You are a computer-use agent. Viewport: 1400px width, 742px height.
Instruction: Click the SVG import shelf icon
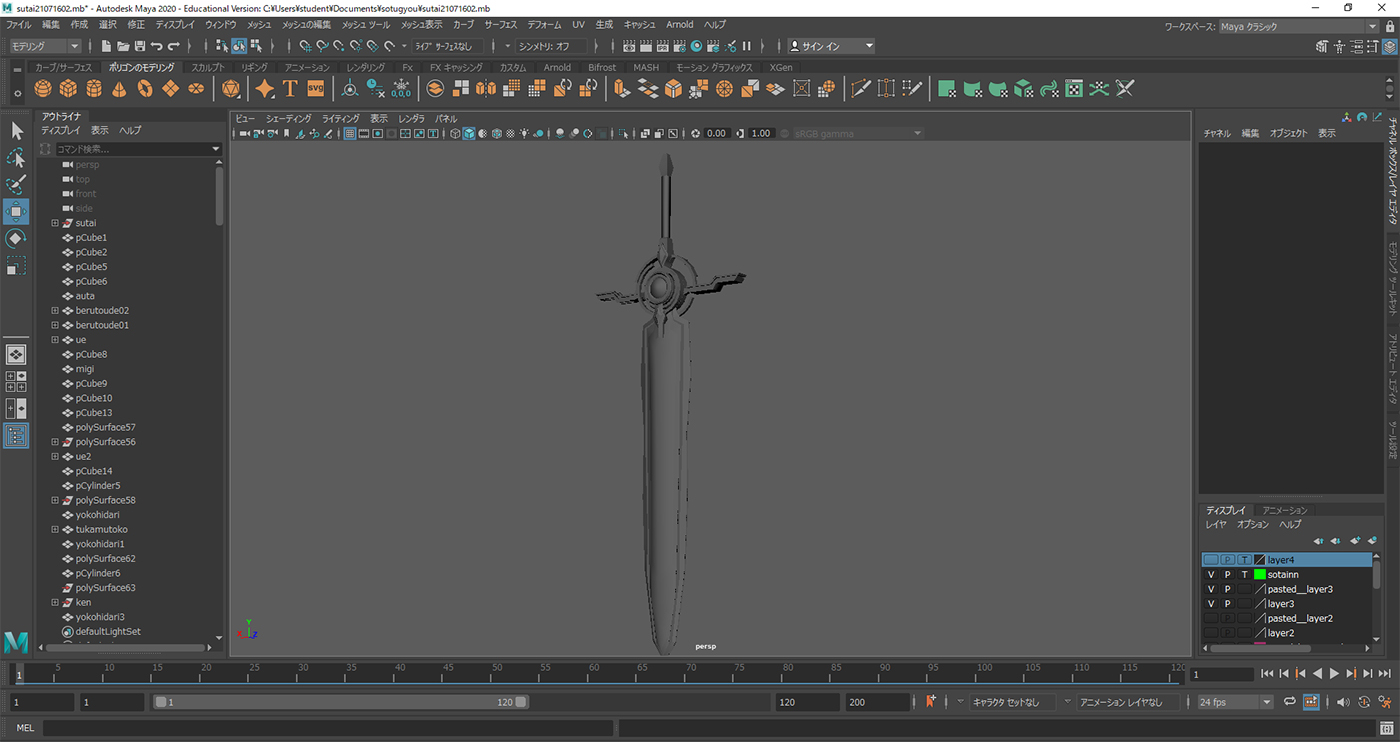[315, 89]
